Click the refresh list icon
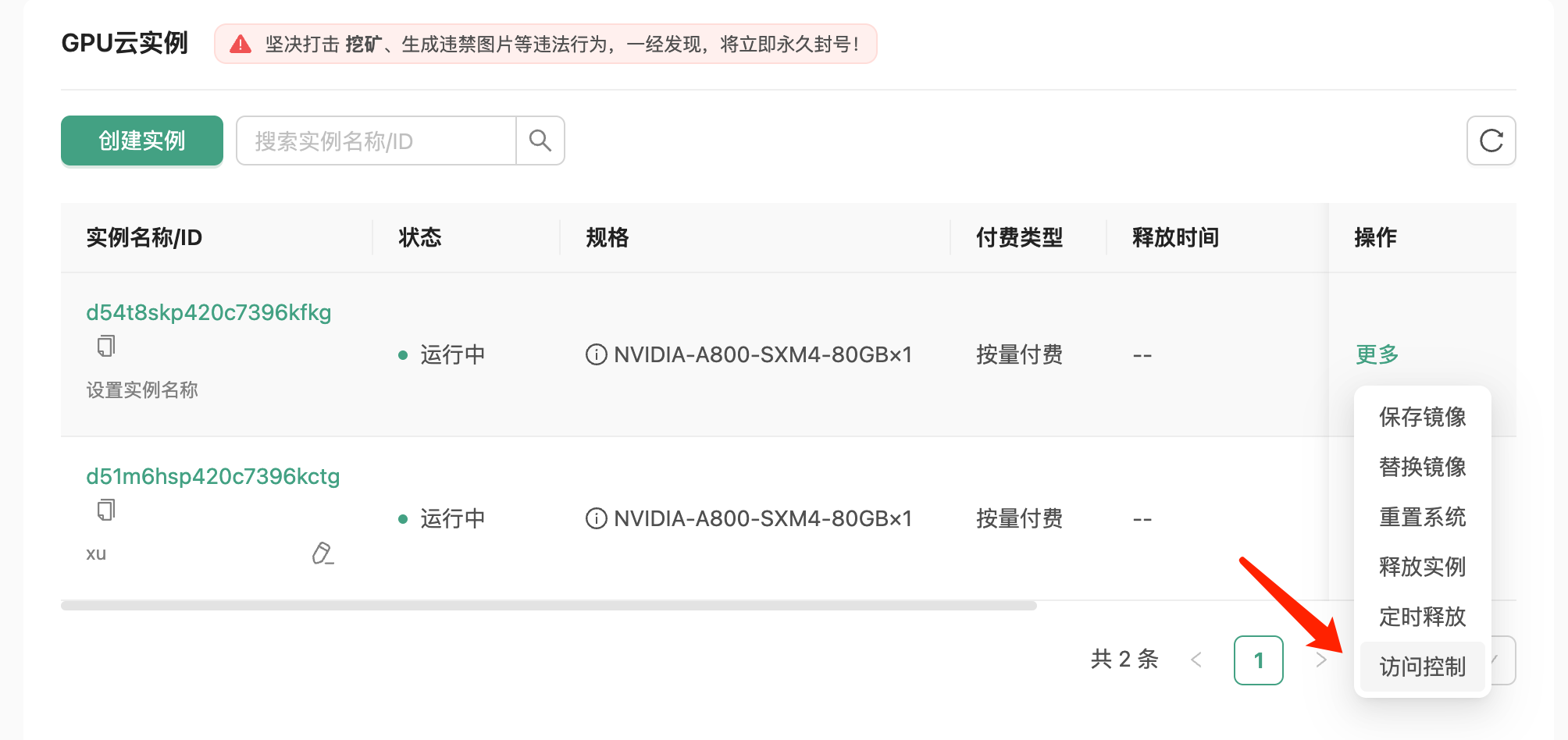 pyautogui.click(x=1491, y=141)
